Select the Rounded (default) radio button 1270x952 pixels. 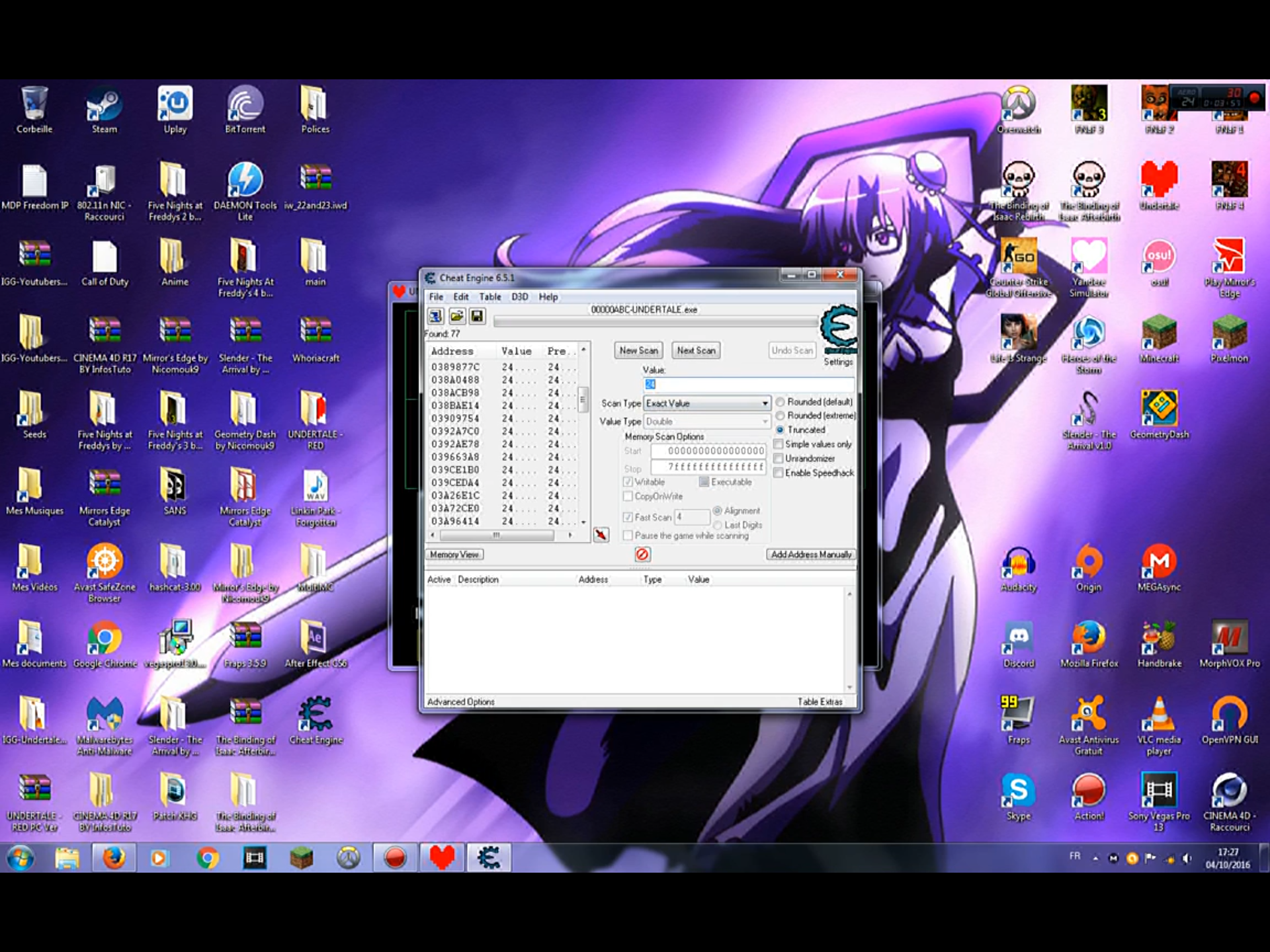coord(781,402)
